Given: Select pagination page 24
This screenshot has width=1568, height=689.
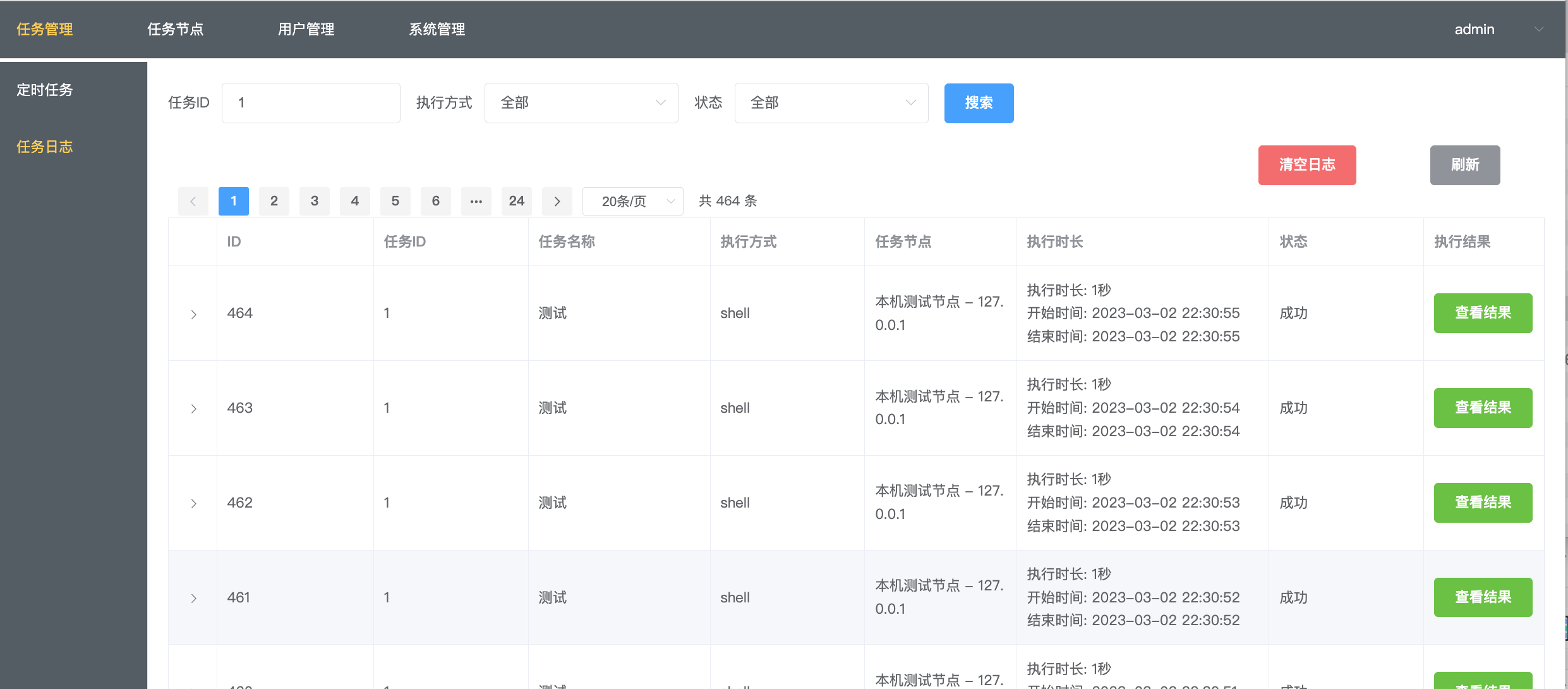Looking at the screenshot, I should 517,201.
